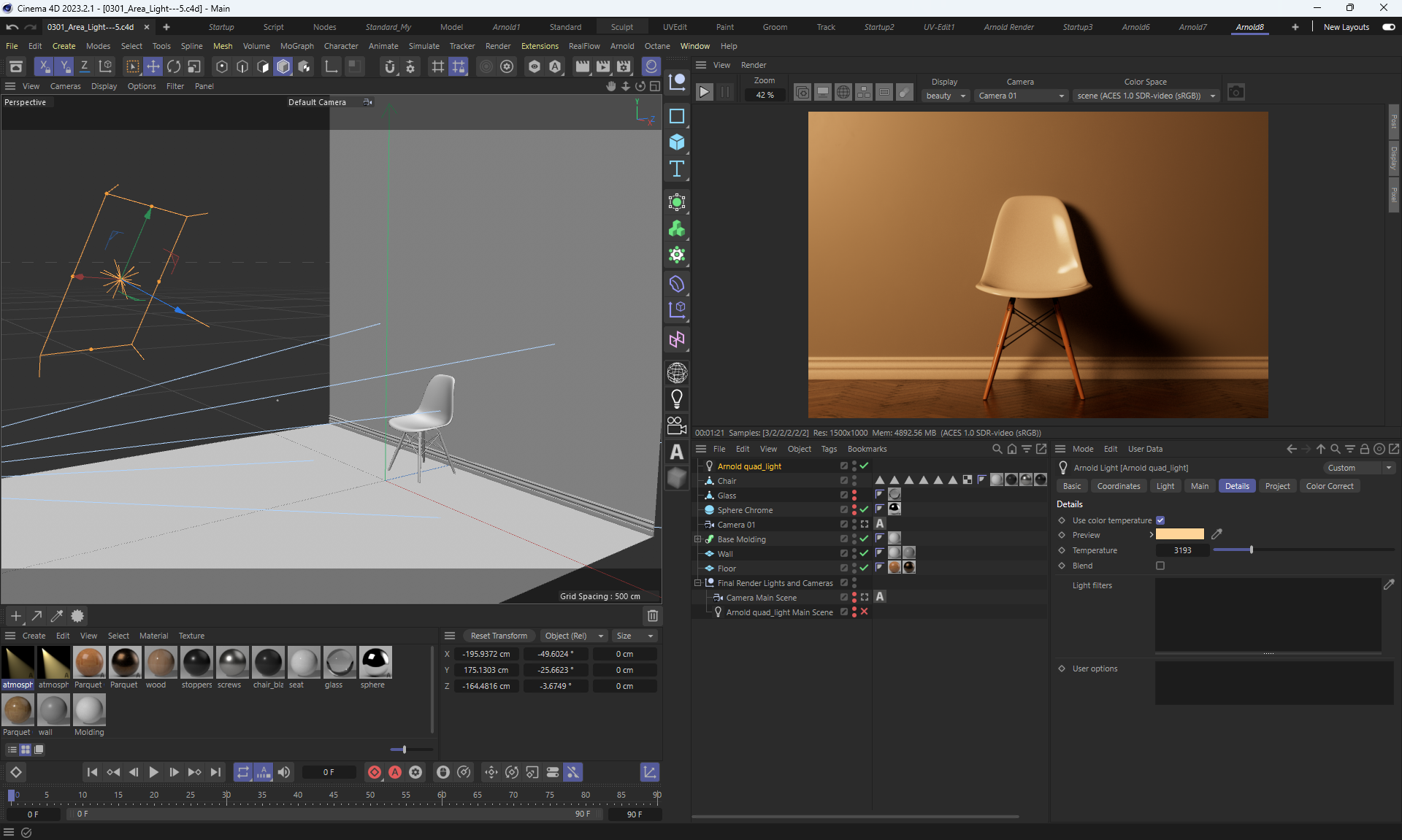Click the Text spline tool icon
1402x840 pixels.
coord(677,169)
